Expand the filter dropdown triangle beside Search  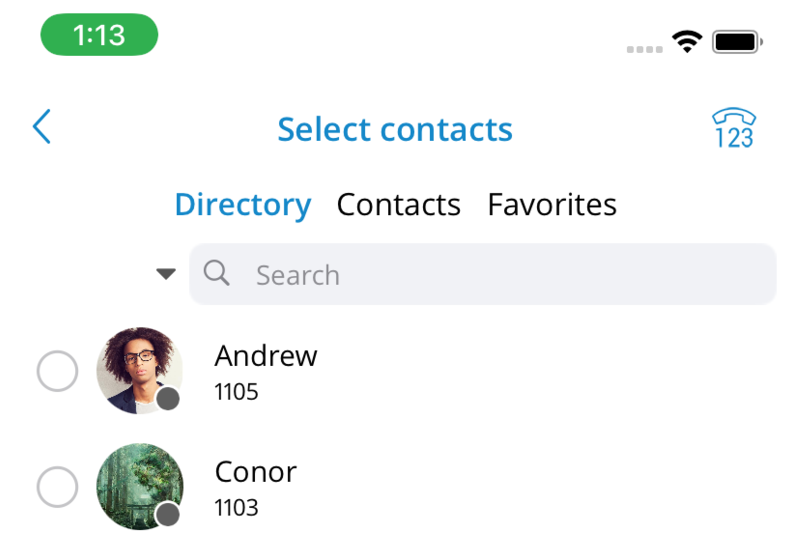click(166, 273)
